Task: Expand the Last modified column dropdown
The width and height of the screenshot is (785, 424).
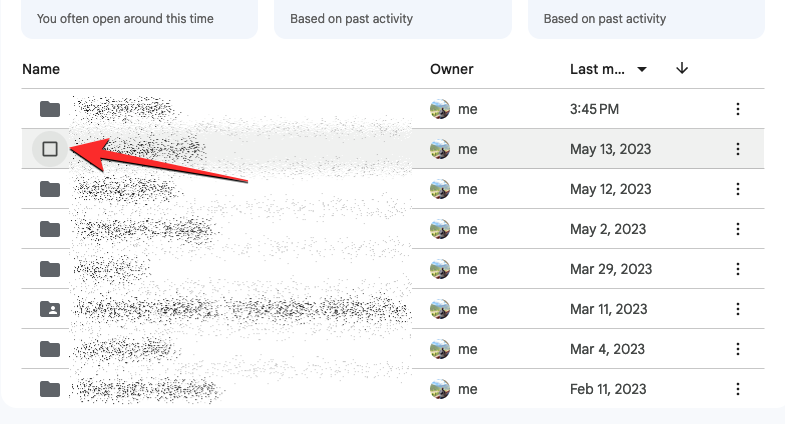Action: [x=642, y=69]
